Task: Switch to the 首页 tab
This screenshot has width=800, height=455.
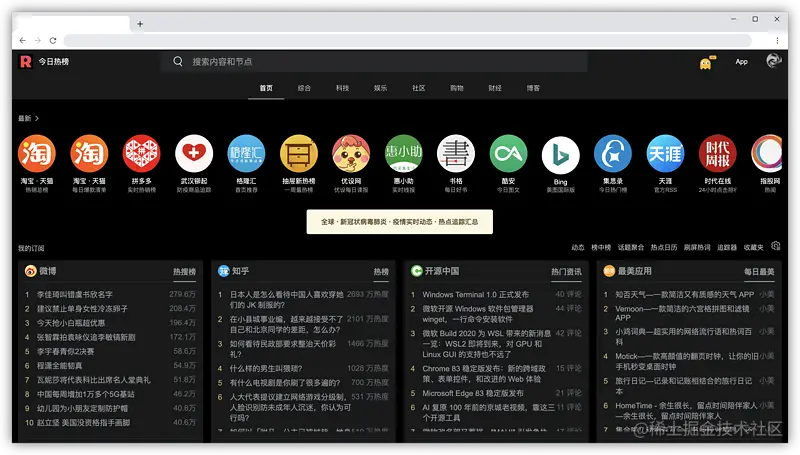Action: [x=266, y=88]
